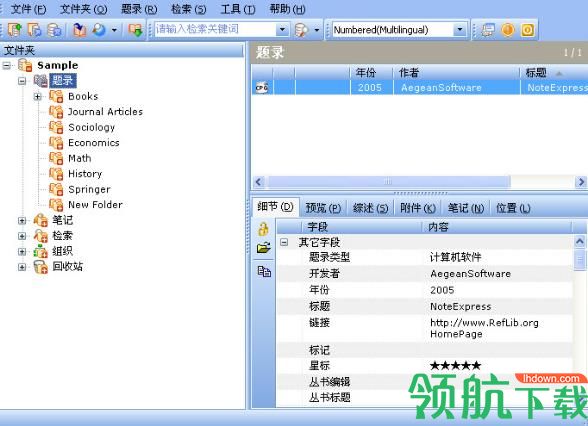Select the Journal Articles folder

point(105,112)
